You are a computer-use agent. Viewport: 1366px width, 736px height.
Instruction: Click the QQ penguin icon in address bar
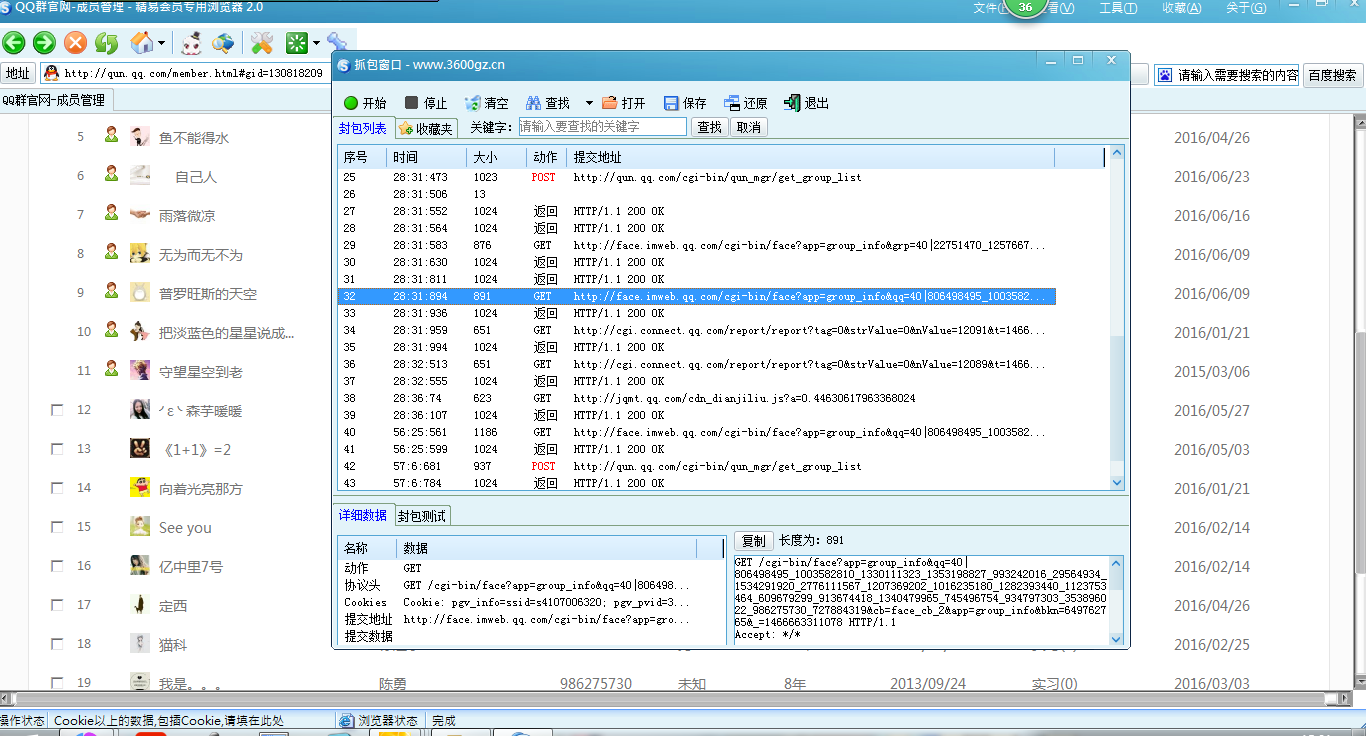51,73
